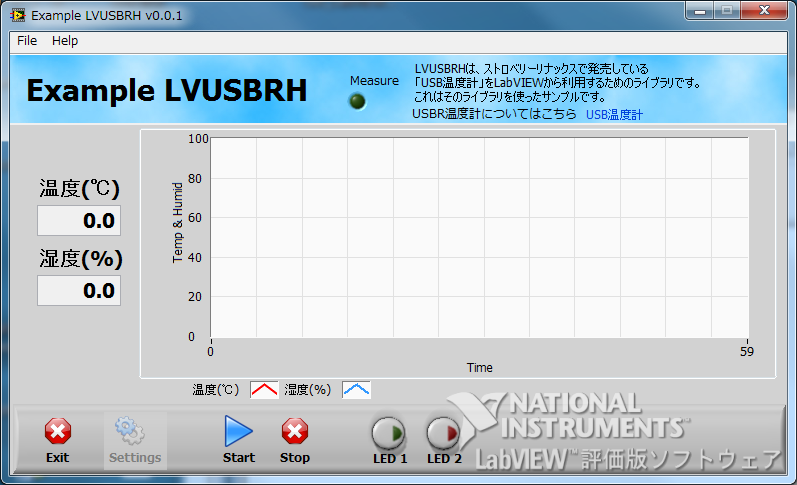The width and height of the screenshot is (797, 485).
Task: Open the Help menu
Action: 65,41
